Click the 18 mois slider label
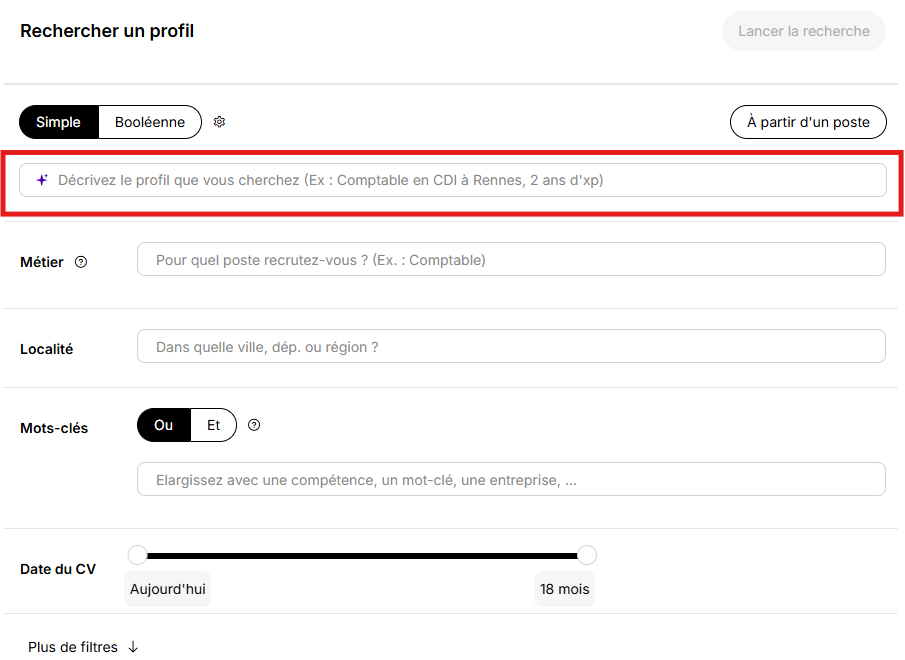The image size is (905, 660). pos(564,589)
